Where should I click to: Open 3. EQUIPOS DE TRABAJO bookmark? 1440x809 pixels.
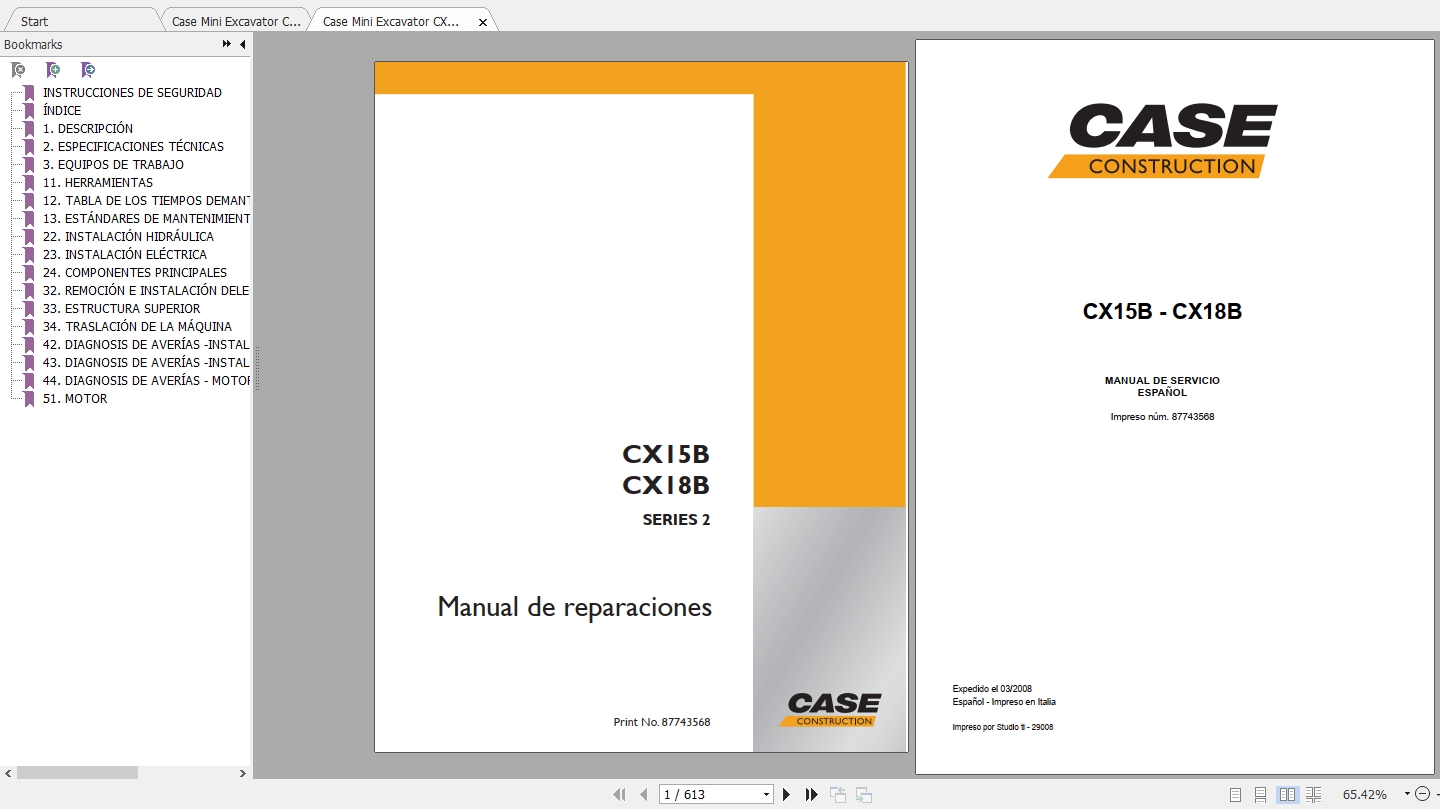(113, 165)
